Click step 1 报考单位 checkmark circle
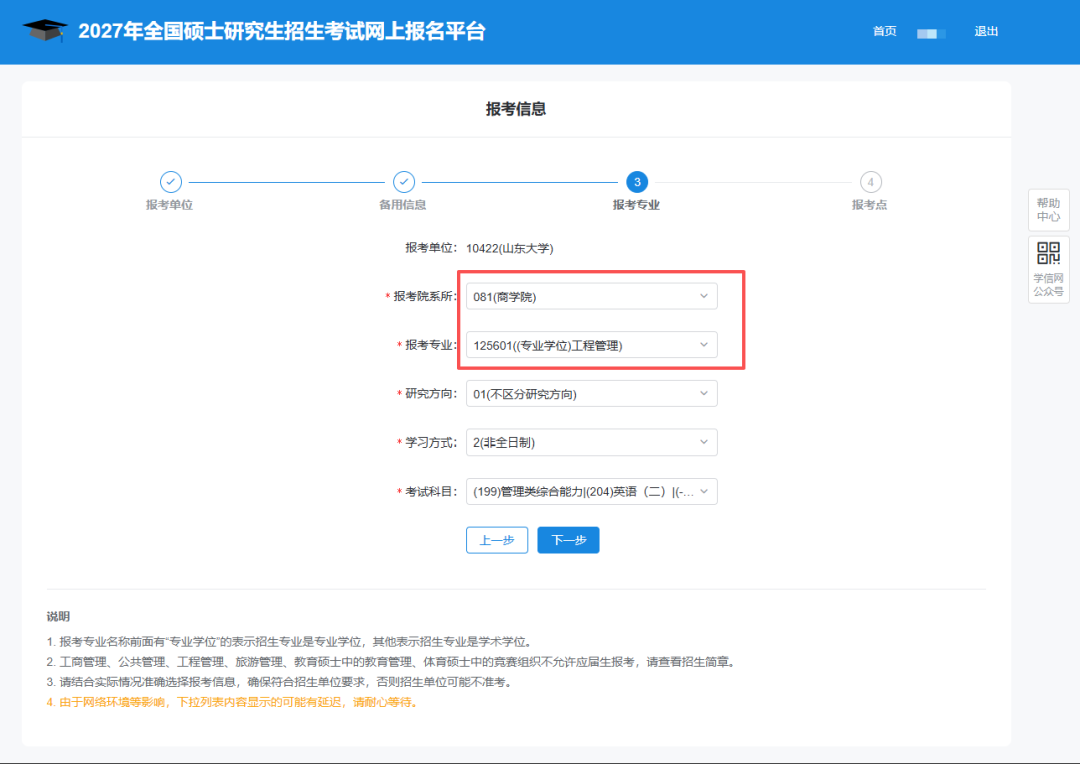 point(171,182)
